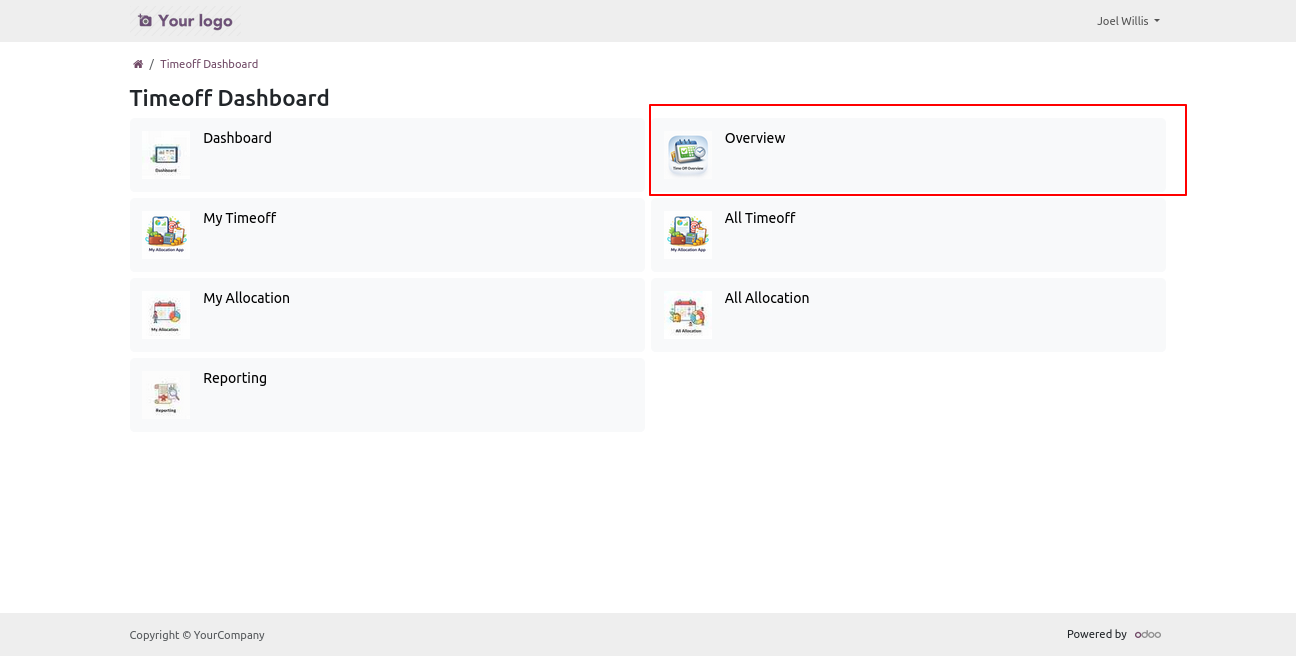The image size is (1296, 656).
Task: Click the Reporting tile icon
Action: coord(166,395)
